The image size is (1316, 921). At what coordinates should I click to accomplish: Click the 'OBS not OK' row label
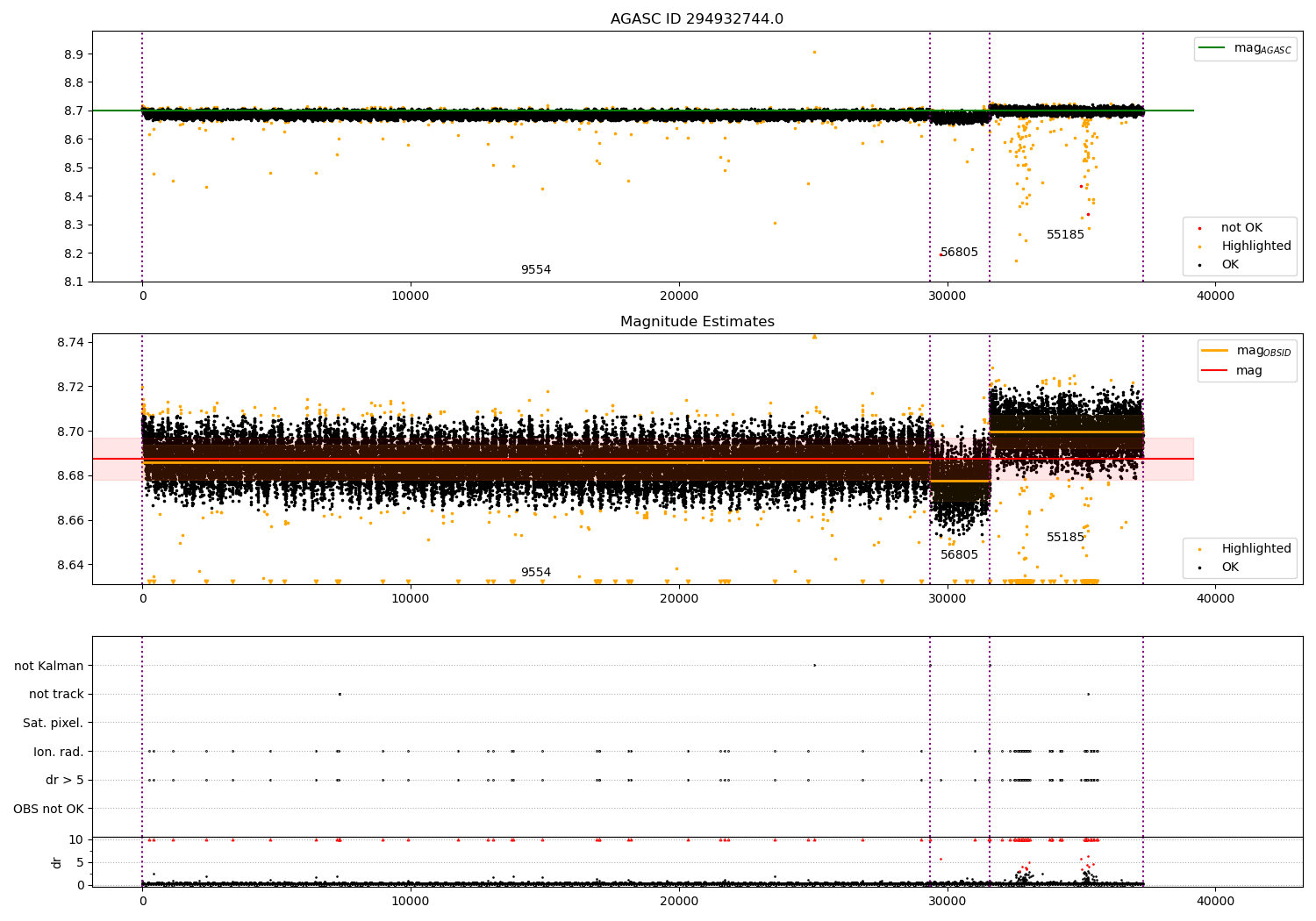coord(49,809)
